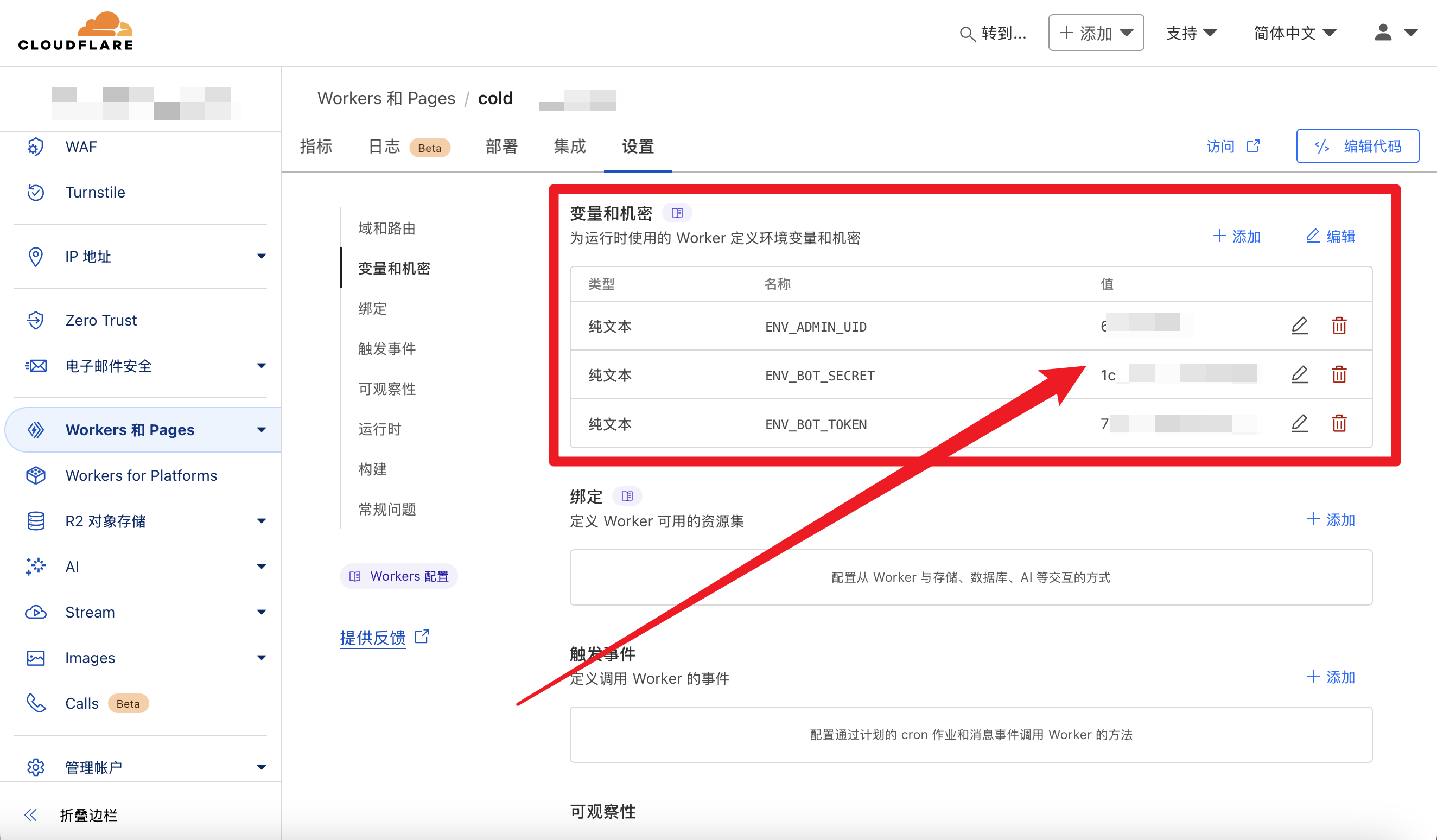Click the Calls phone icon
Image resolution: width=1437 pixels, height=840 pixels.
point(35,703)
